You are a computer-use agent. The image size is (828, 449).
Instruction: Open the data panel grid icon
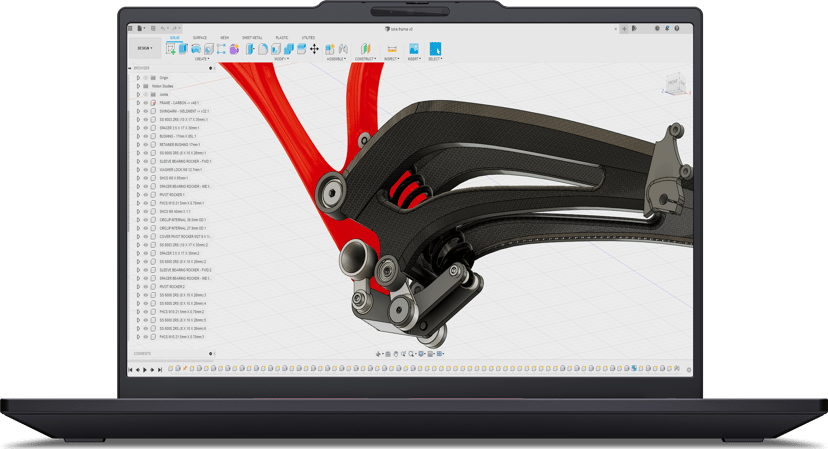(x=130, y=29)
